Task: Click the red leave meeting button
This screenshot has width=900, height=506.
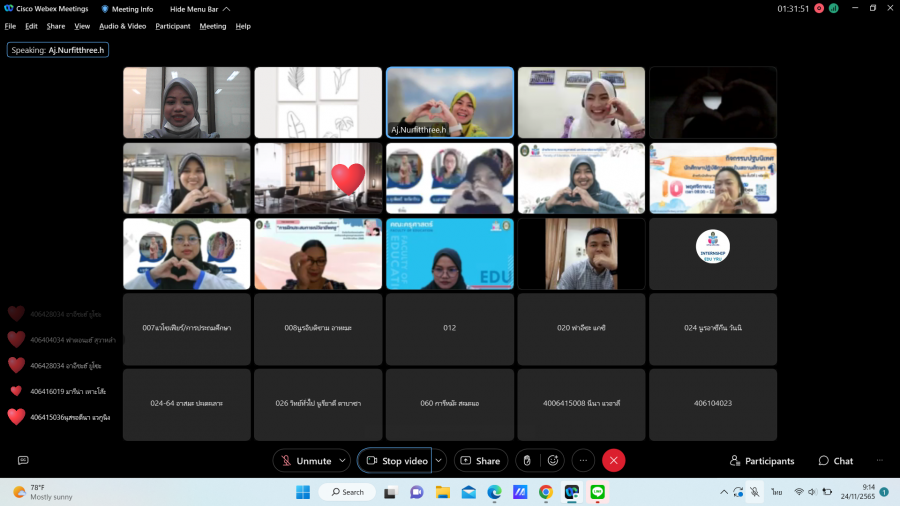Action: [x=614, y=461]
